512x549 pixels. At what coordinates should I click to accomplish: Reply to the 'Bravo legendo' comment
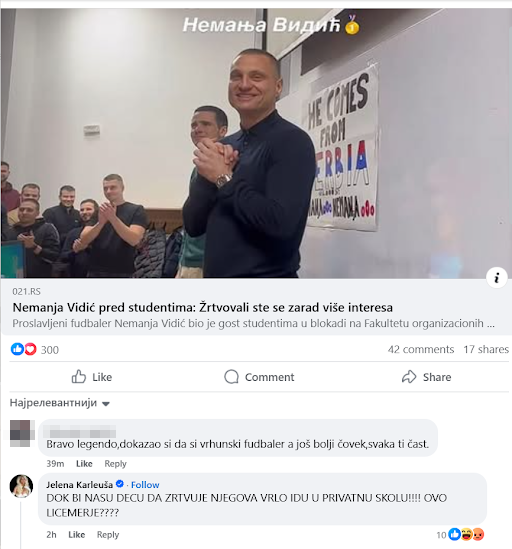pyautogui.click(x=115, y=464)
